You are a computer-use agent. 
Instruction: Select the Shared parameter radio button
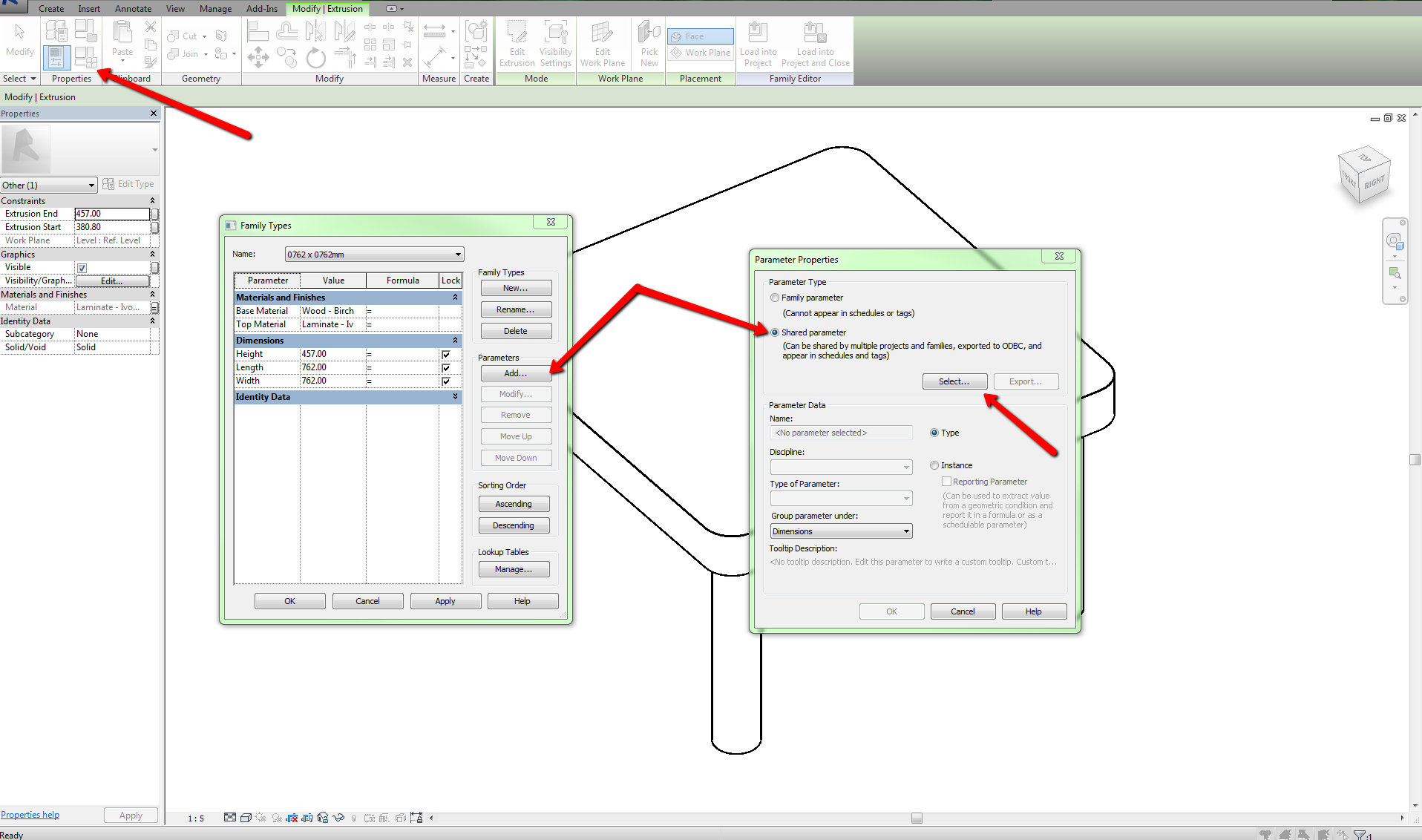pos(775,332)
